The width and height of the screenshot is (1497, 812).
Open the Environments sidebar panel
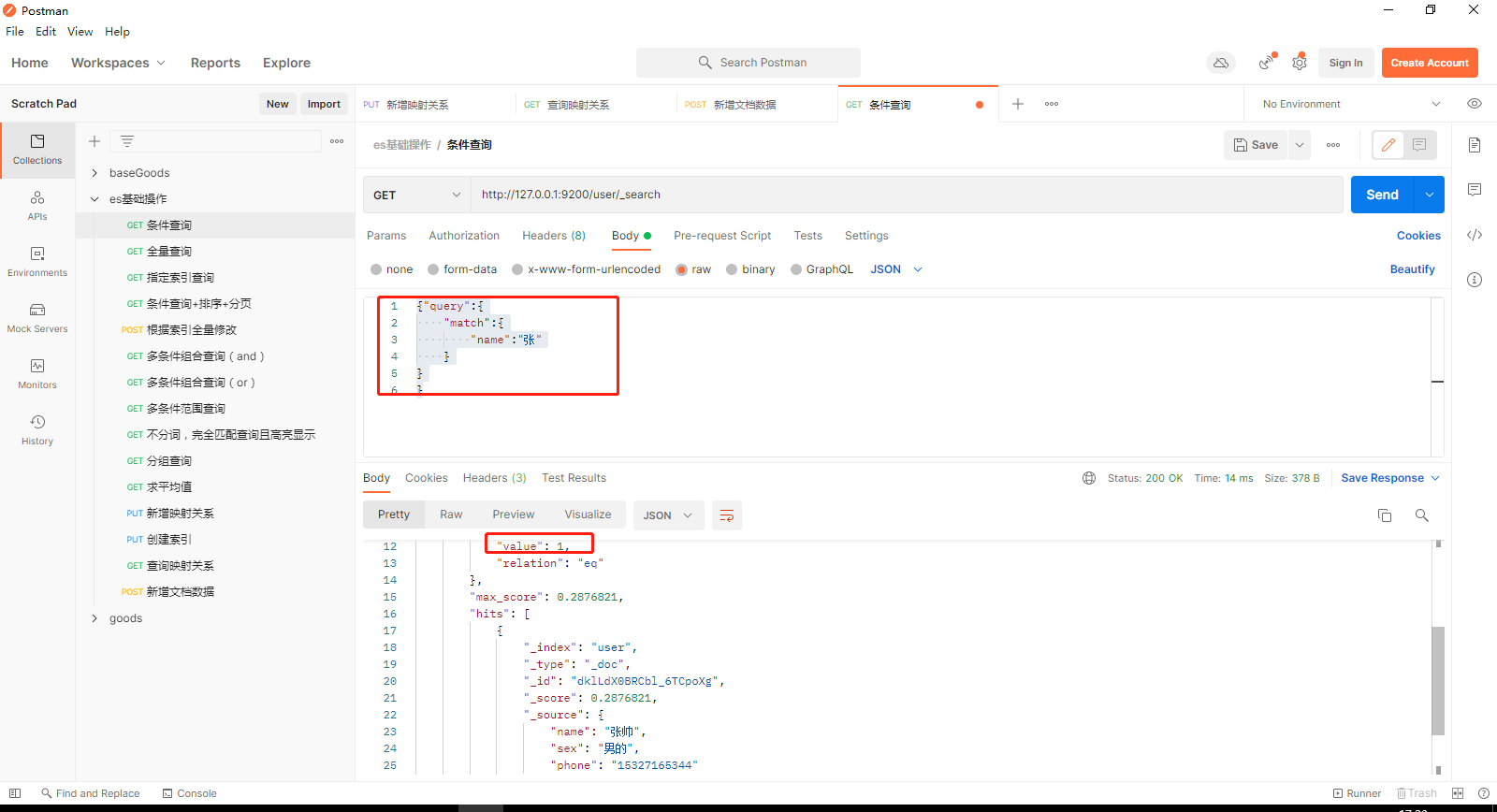coord(37,261)
